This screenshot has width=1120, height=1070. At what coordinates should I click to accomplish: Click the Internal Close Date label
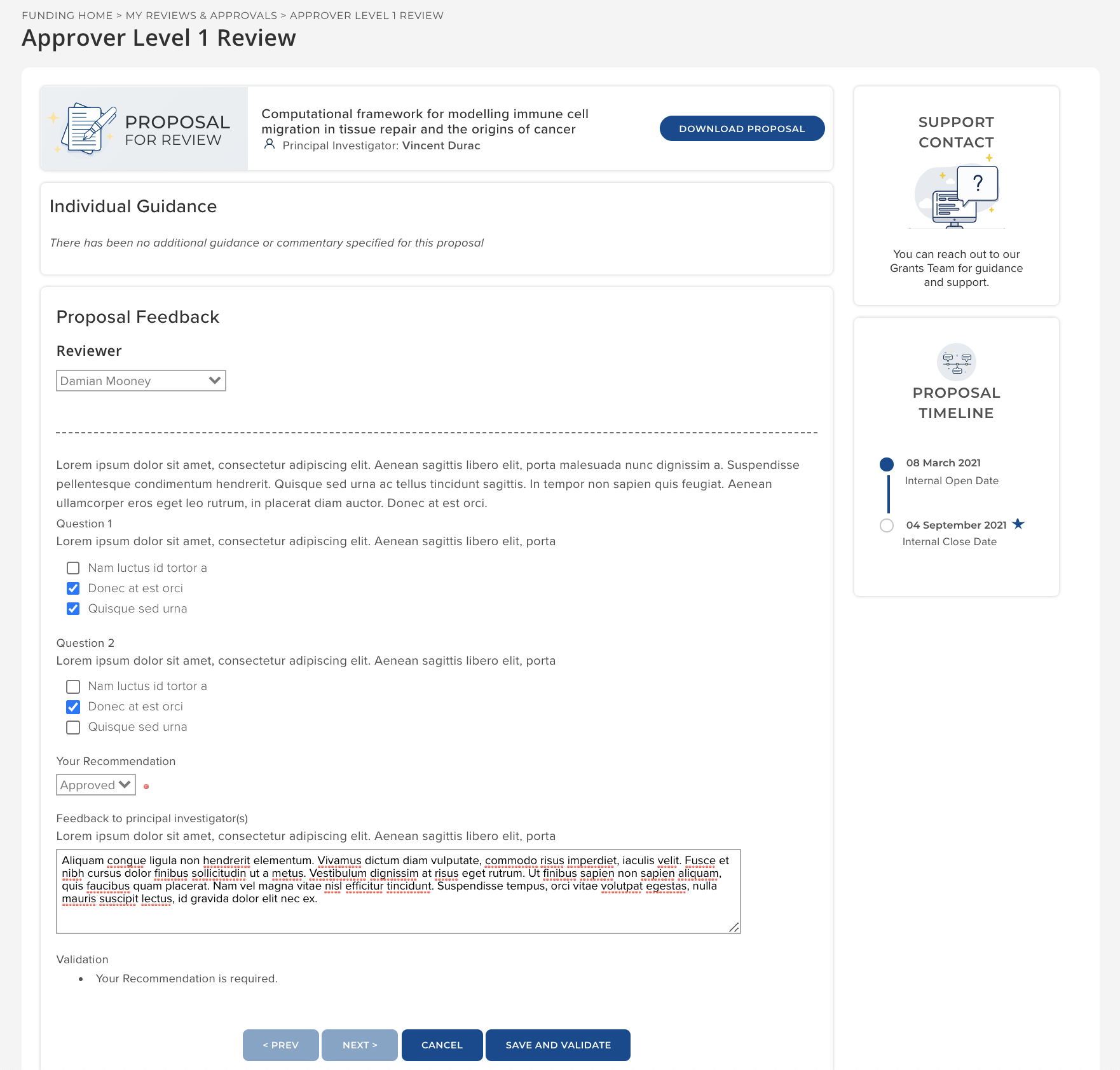pyautogui.click(x=950, y=542)
